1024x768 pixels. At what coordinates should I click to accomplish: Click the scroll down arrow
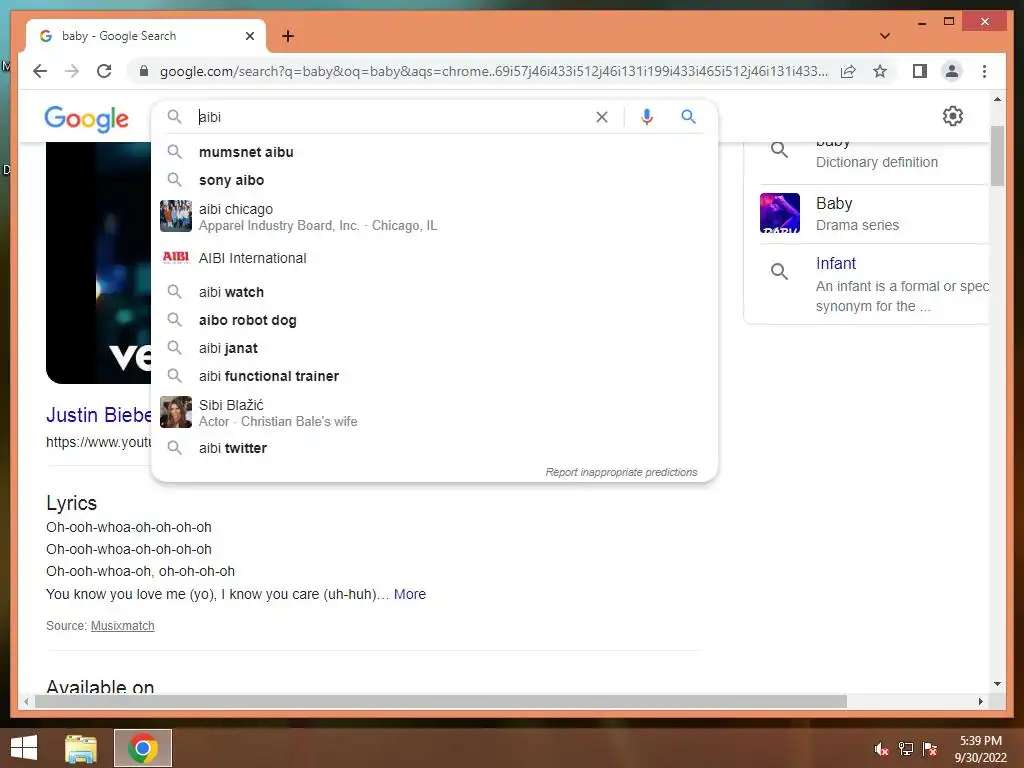pos(997,684)
